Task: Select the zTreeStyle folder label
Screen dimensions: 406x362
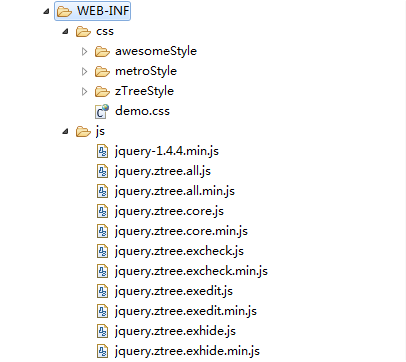Action: [x=144, y=91]
